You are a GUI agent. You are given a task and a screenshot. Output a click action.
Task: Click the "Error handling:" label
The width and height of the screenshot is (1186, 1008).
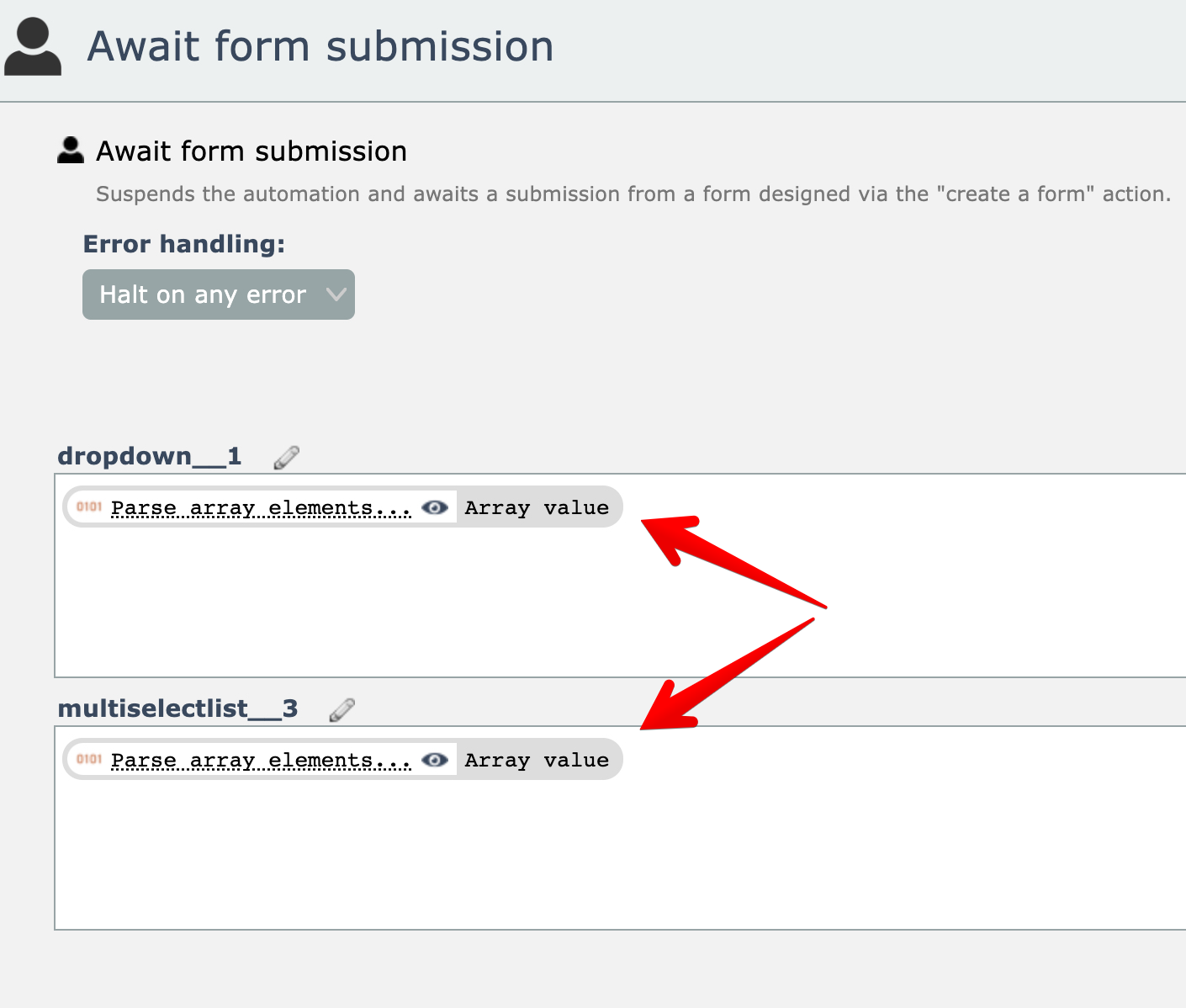pyautogui.click(x=184, y=244)
